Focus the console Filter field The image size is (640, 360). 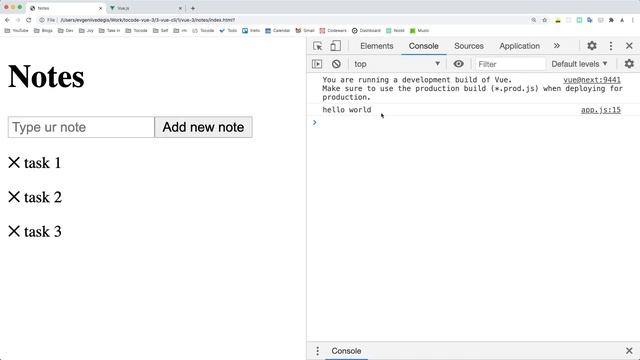(x=510, y=64)
